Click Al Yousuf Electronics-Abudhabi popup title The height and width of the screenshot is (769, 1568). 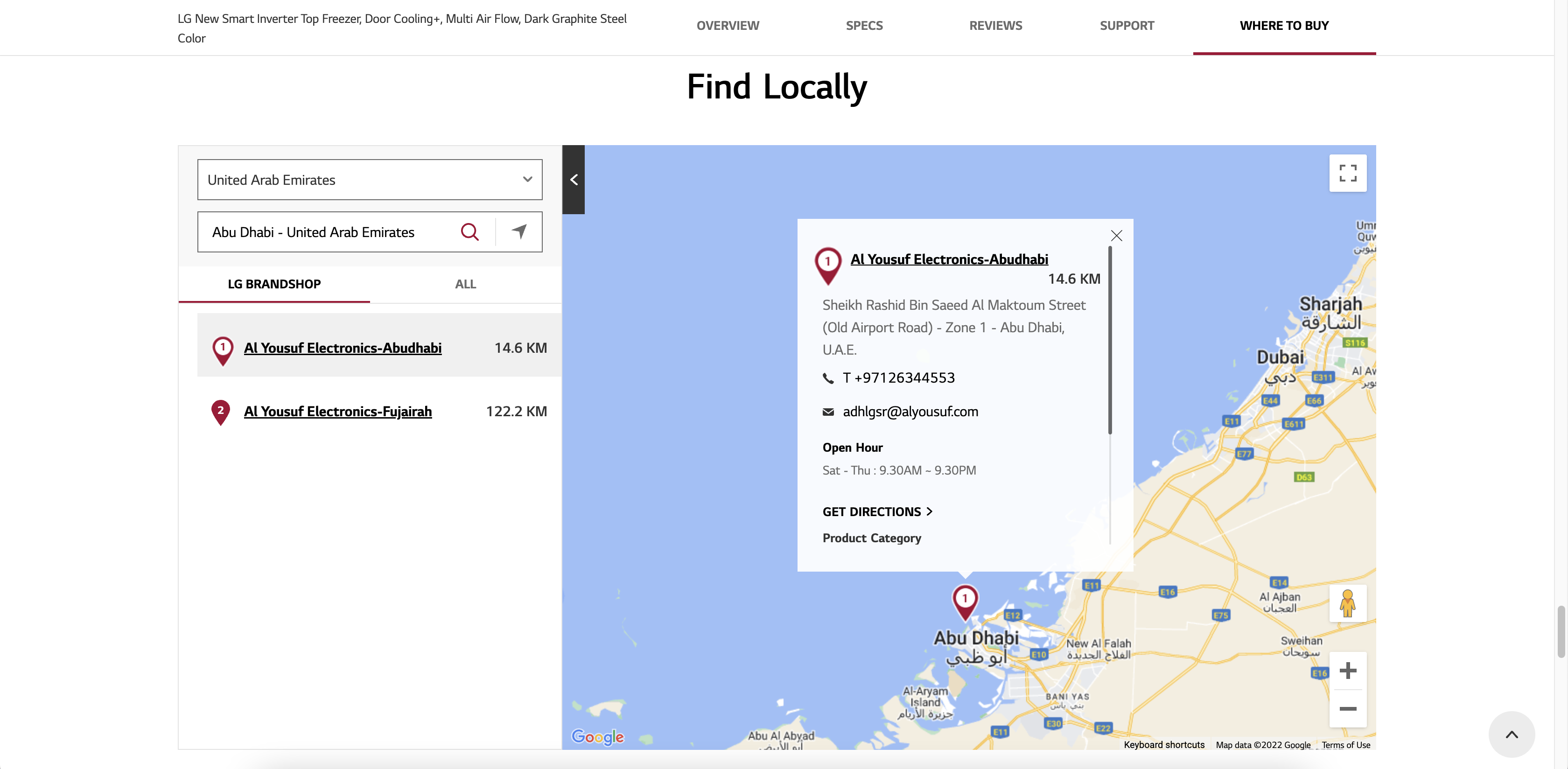coord(949,259)
